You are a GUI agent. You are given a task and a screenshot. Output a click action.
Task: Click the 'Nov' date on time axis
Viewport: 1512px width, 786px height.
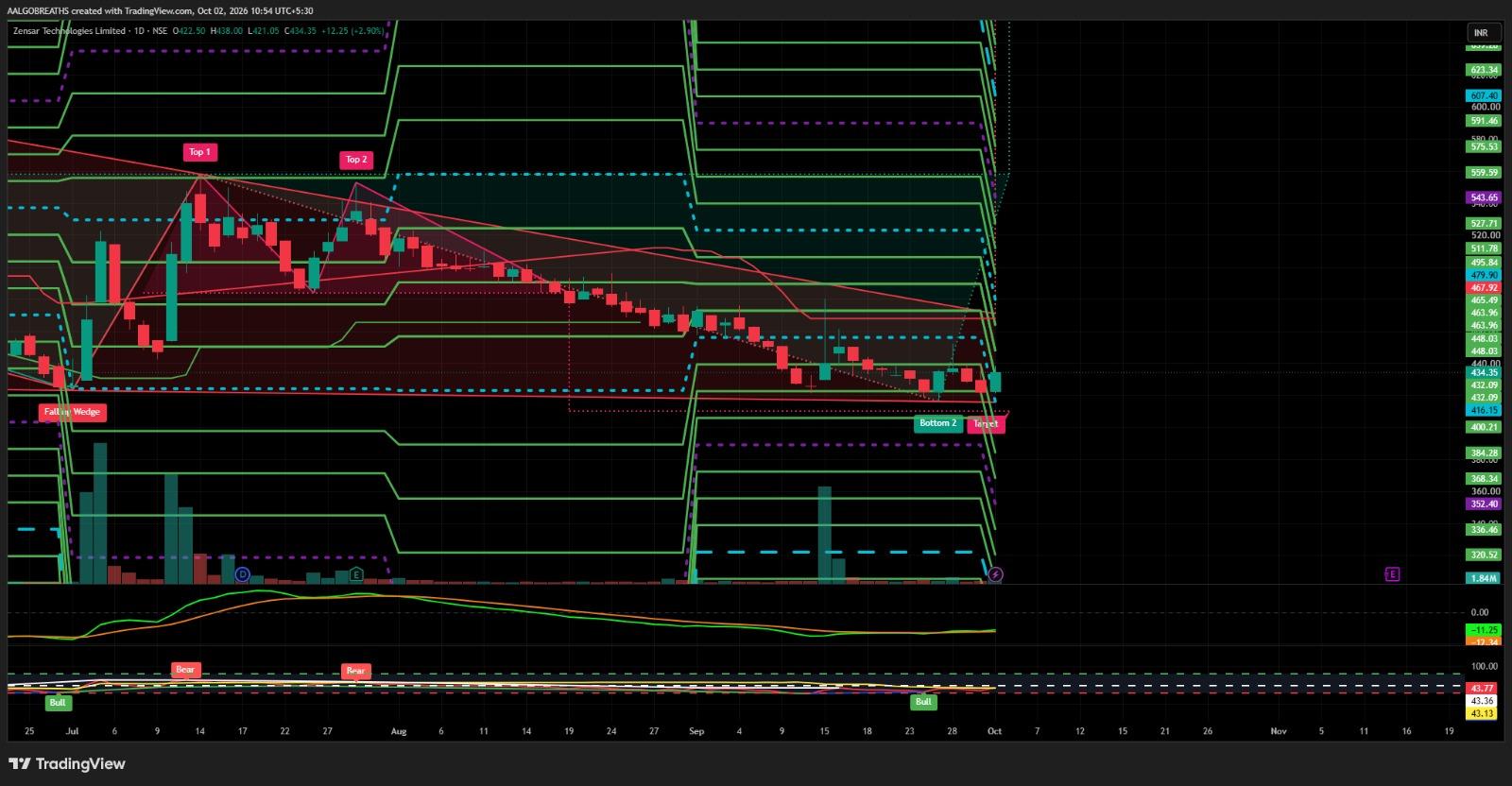1279,731
